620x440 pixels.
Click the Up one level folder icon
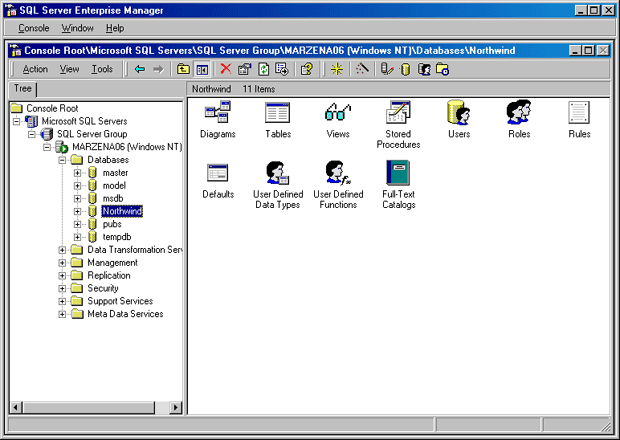183,70
